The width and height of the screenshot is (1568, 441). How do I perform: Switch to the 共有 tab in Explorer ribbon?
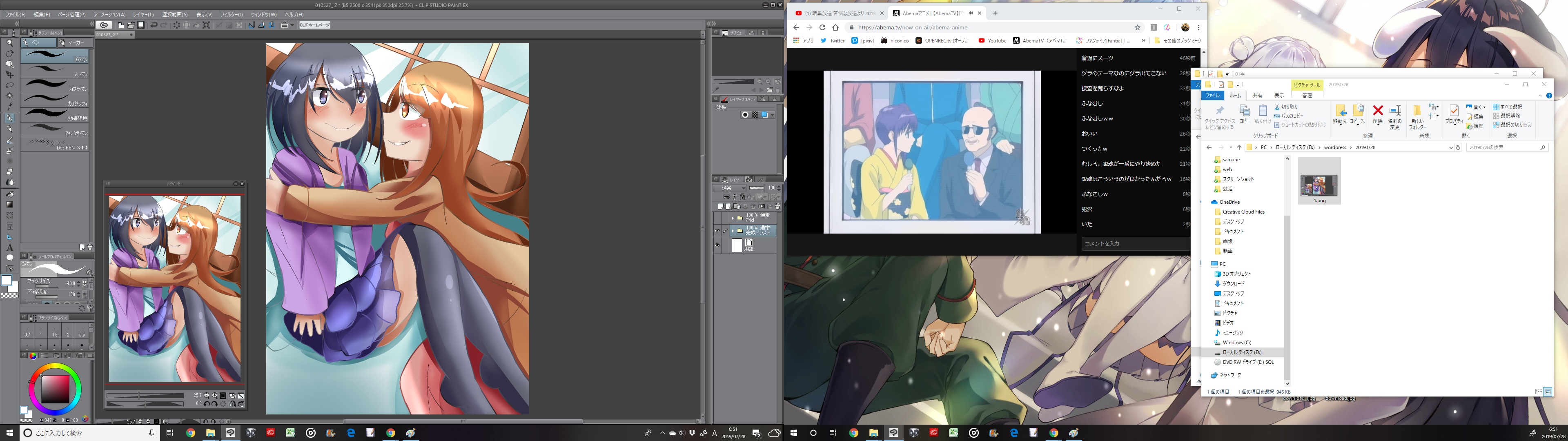pos(1258,96)
